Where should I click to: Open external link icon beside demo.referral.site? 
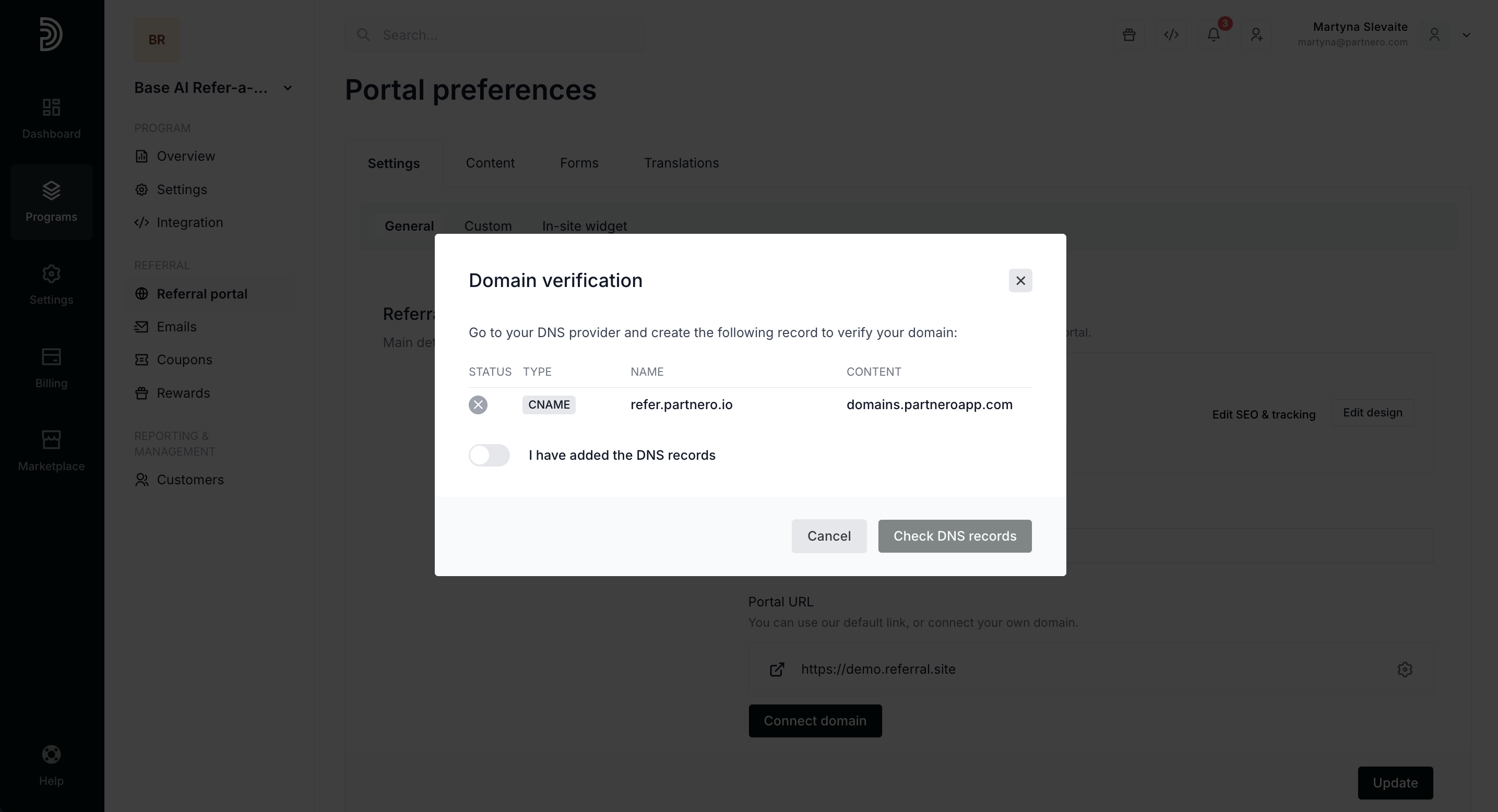777,670
